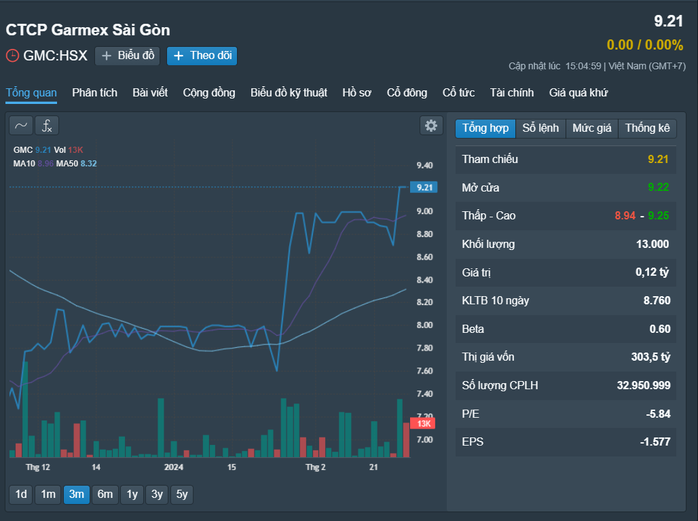Open the Hồ sơ tab
698x521 pixels.
(357, 93)
